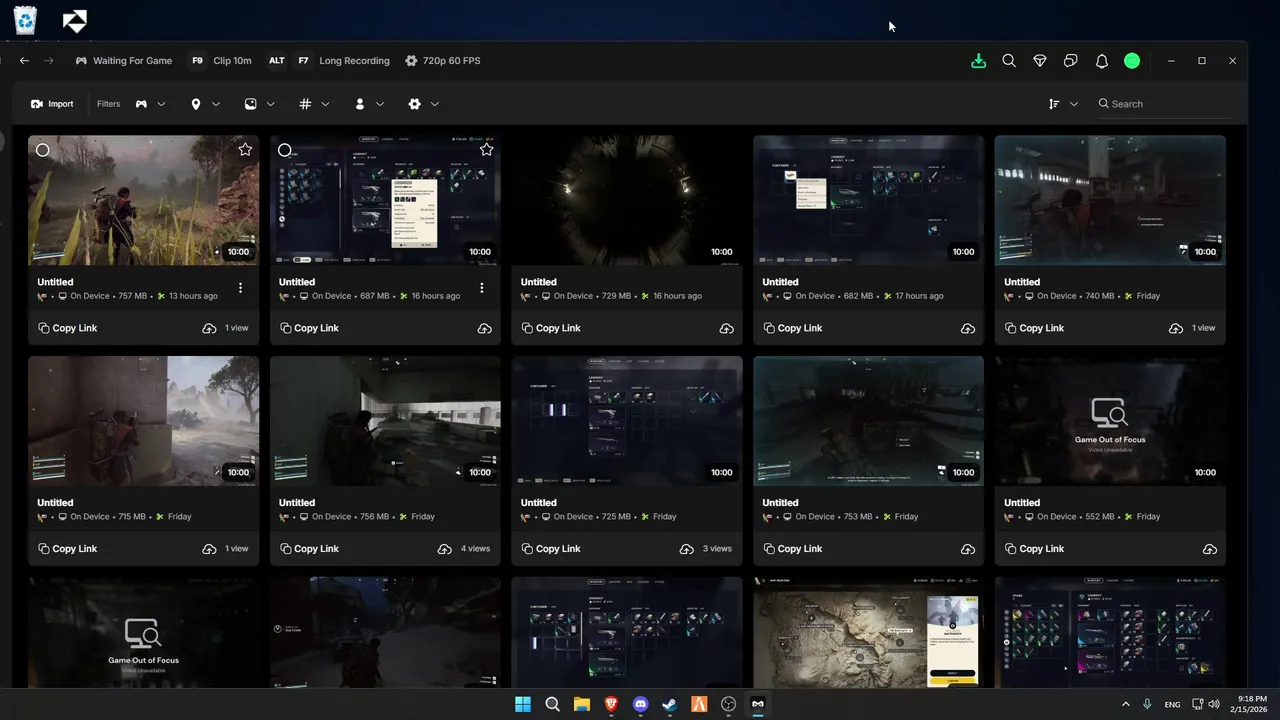Upload the 753 MB clip to cloud

(x=968, y=549)
